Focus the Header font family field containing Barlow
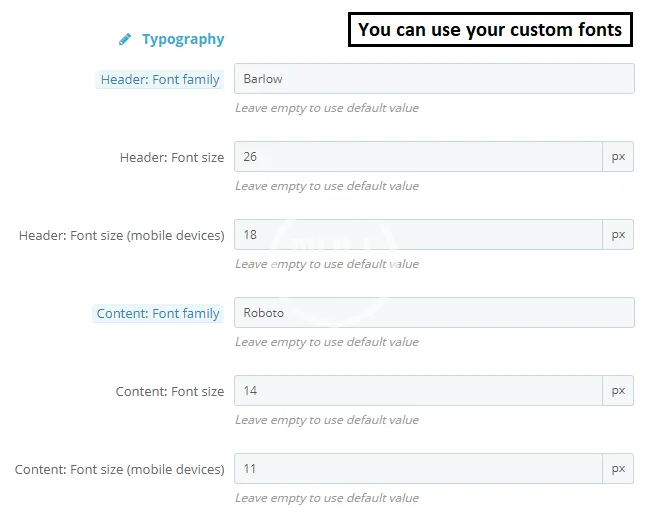 tap(433, 79)
